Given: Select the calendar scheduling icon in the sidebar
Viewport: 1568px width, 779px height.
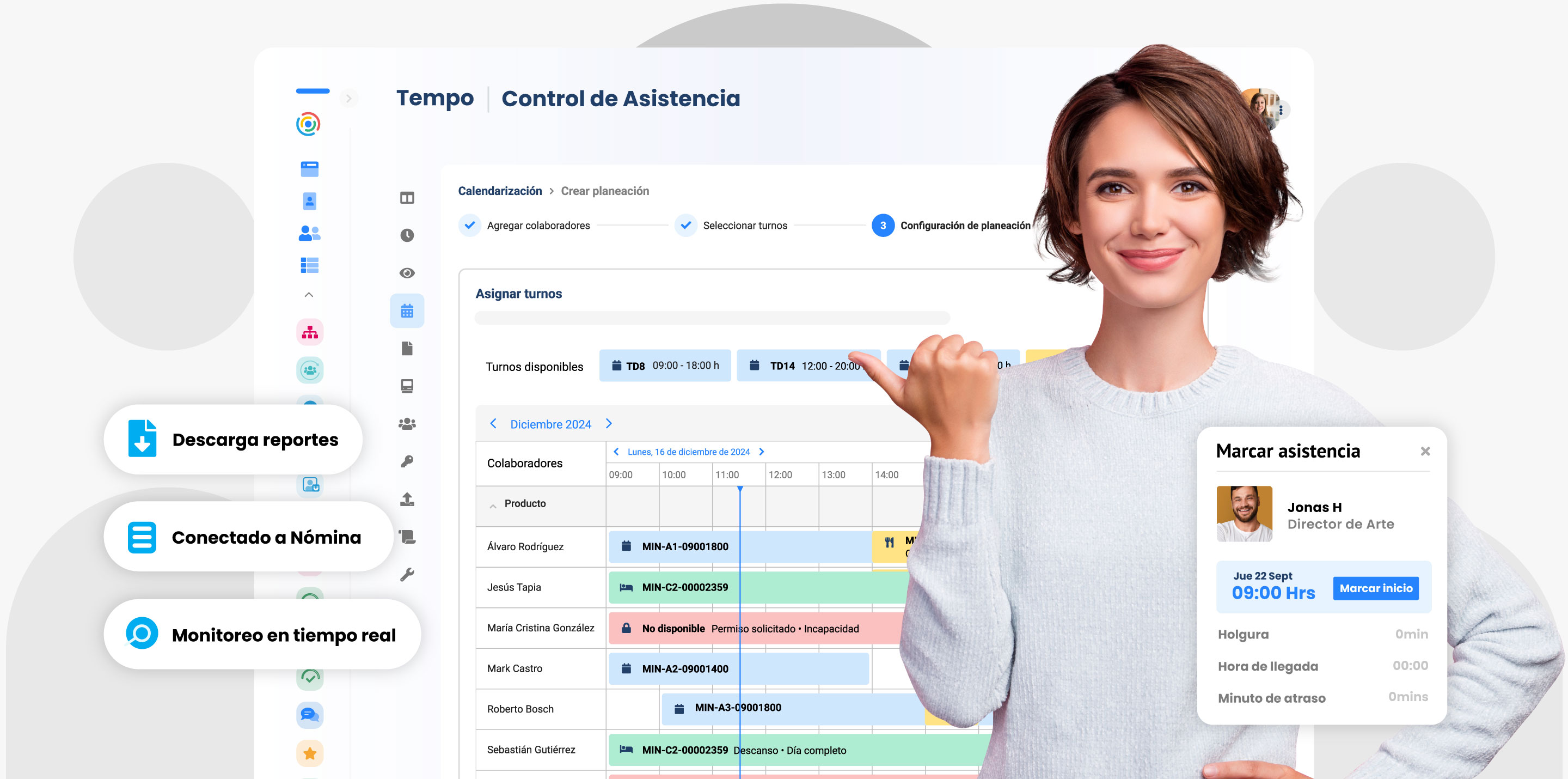Looking at the screenshot, I should pyautogui.click(x=407, y=311).
